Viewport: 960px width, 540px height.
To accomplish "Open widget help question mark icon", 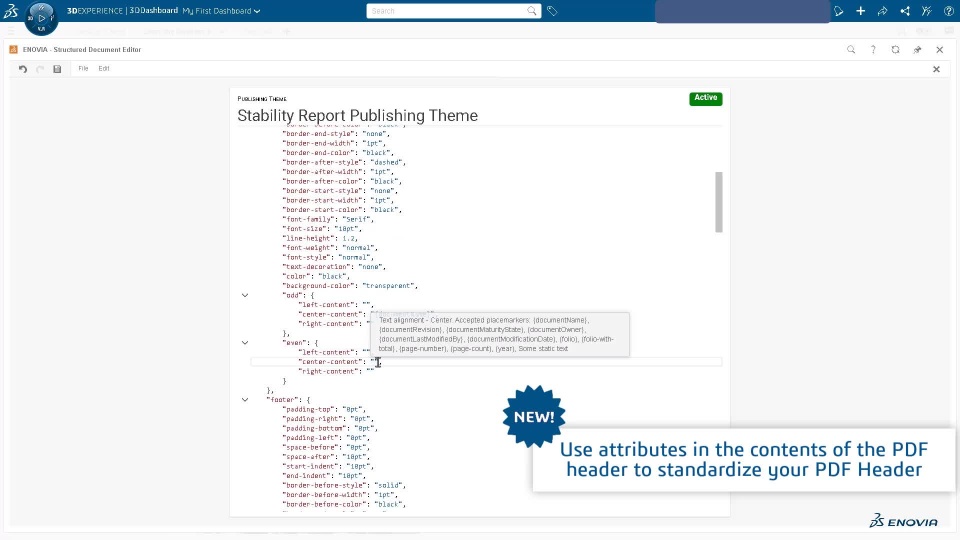I will point(873,50).
